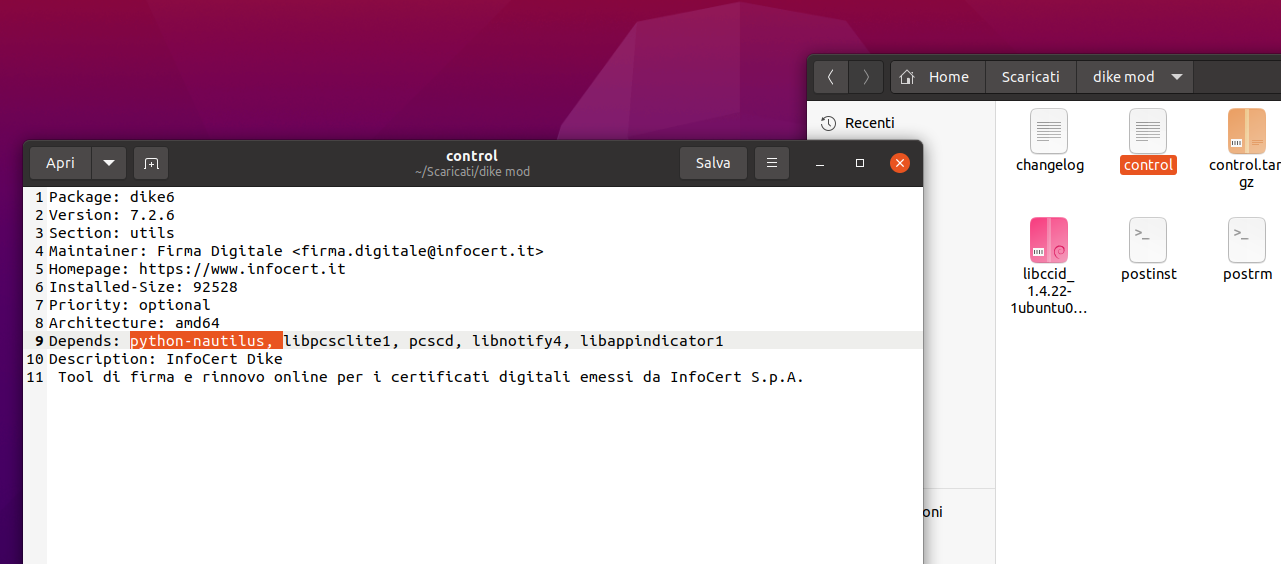Click line 8 'Architecture: amd64'

click(134, 323)
